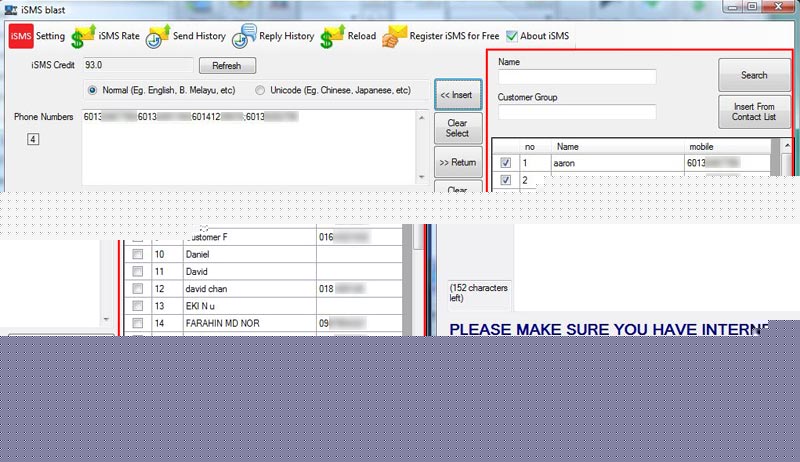Minimize the iSMS blast window
The width and height of the screenshot is (800, 462).
click(x=733, y=7)
